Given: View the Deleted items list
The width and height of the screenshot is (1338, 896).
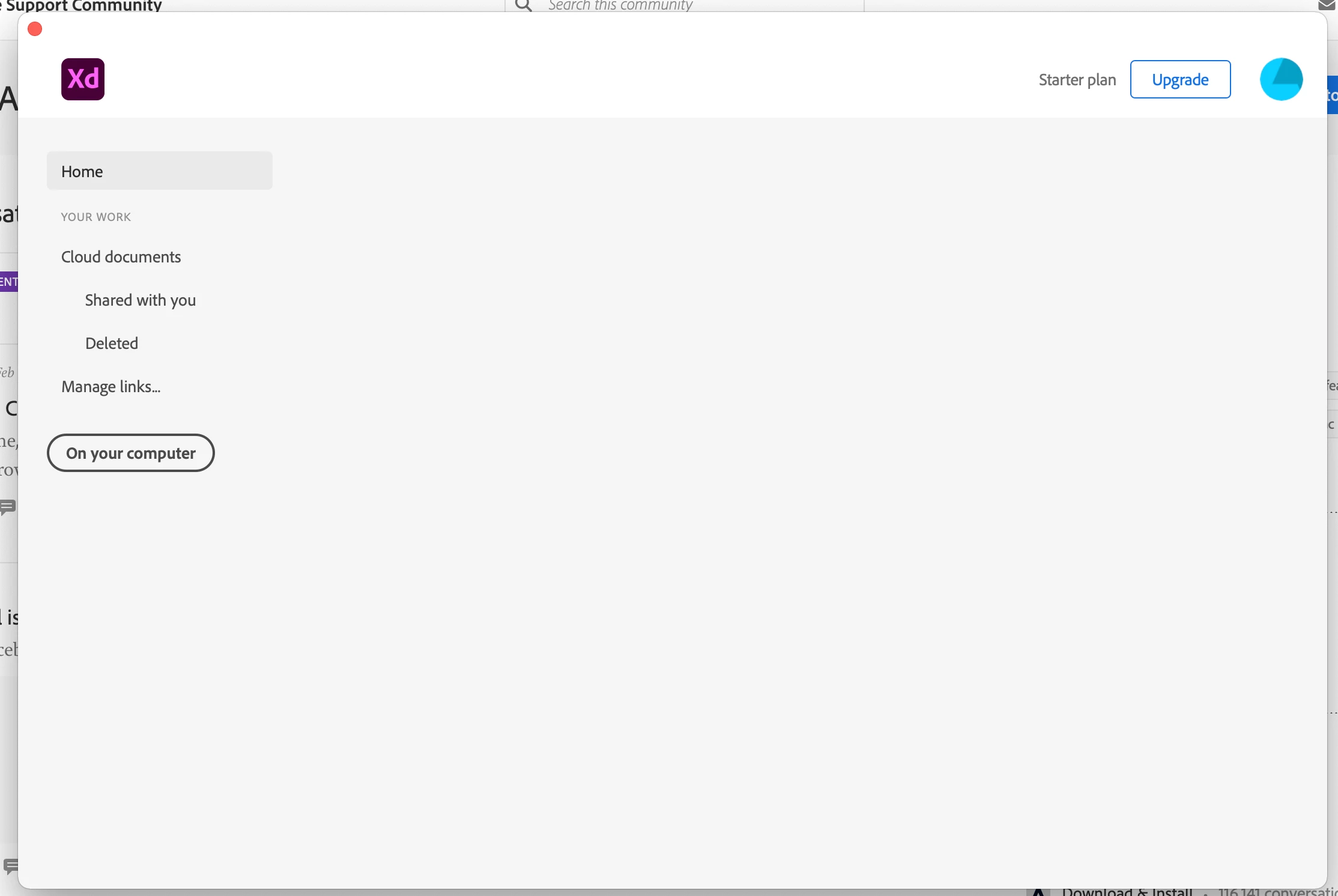Looking at the screenshot, I should tap(111, 344).
